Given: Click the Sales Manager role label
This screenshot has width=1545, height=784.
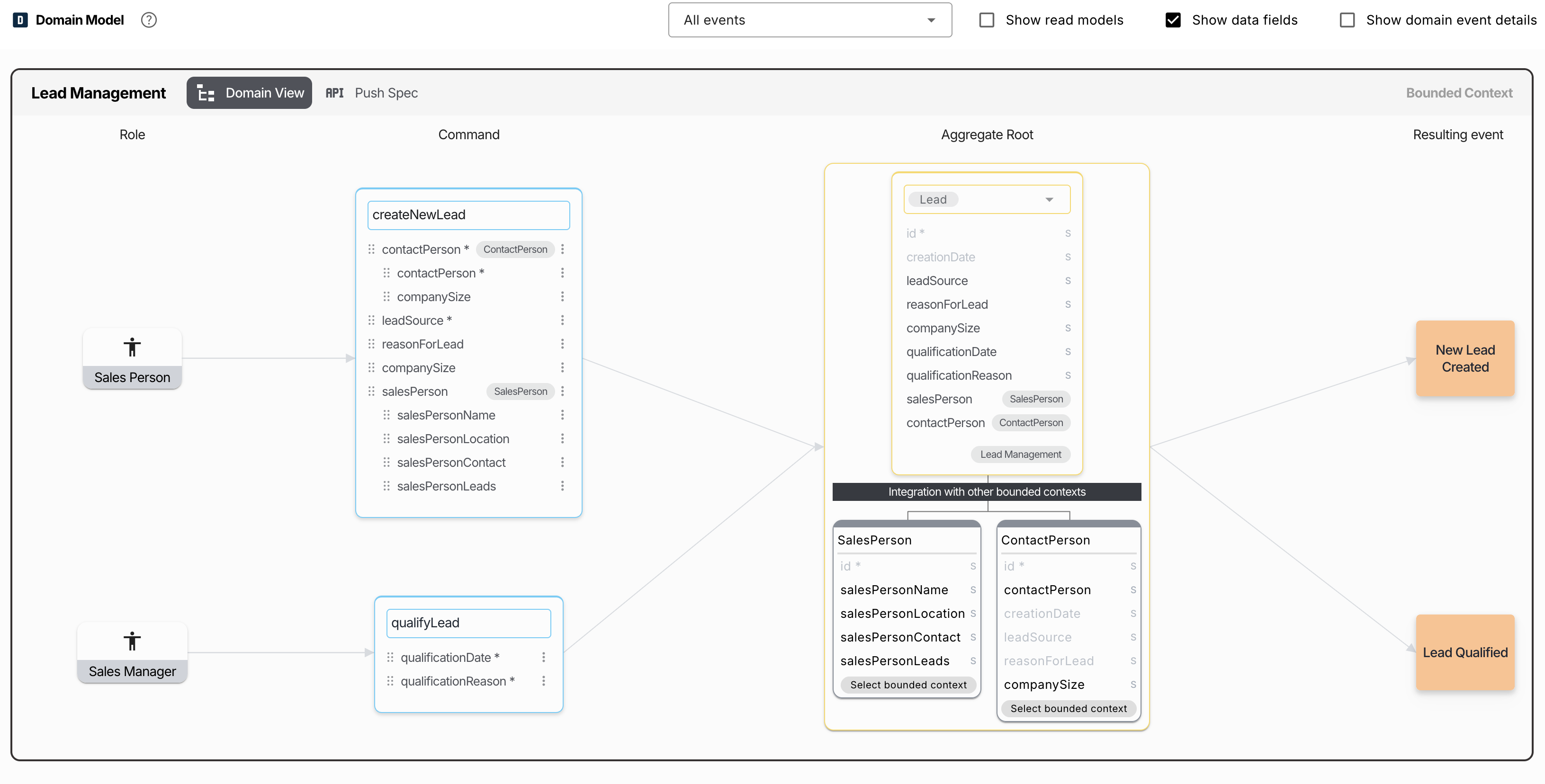Looking at the screenshot, I should (132, 671).
